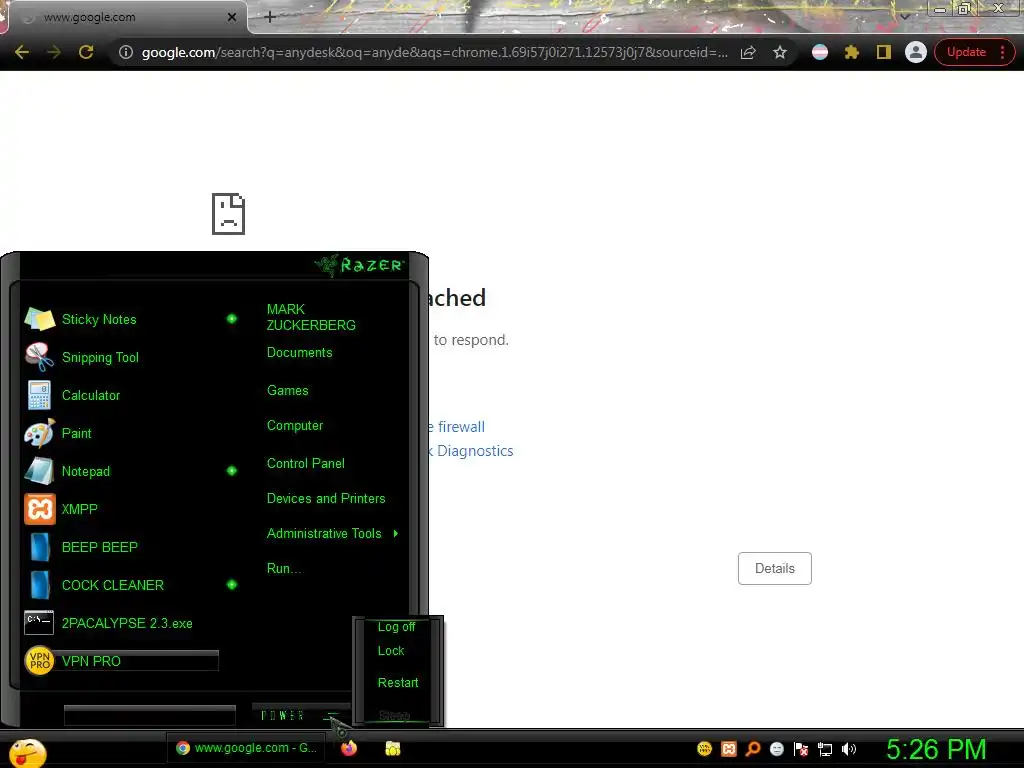This screenshot has height=768, width=1024.
Task: Click the Details button on the error page
Action: coord(775,569)
